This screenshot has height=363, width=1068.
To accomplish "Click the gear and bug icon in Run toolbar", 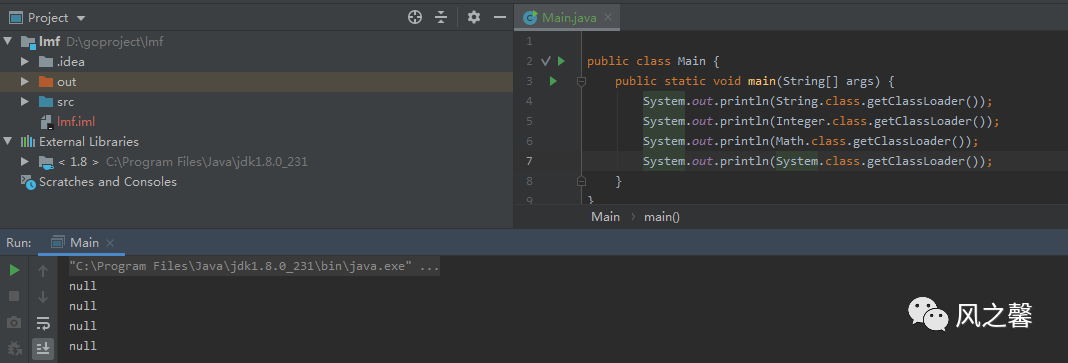I will pos(14,348).
